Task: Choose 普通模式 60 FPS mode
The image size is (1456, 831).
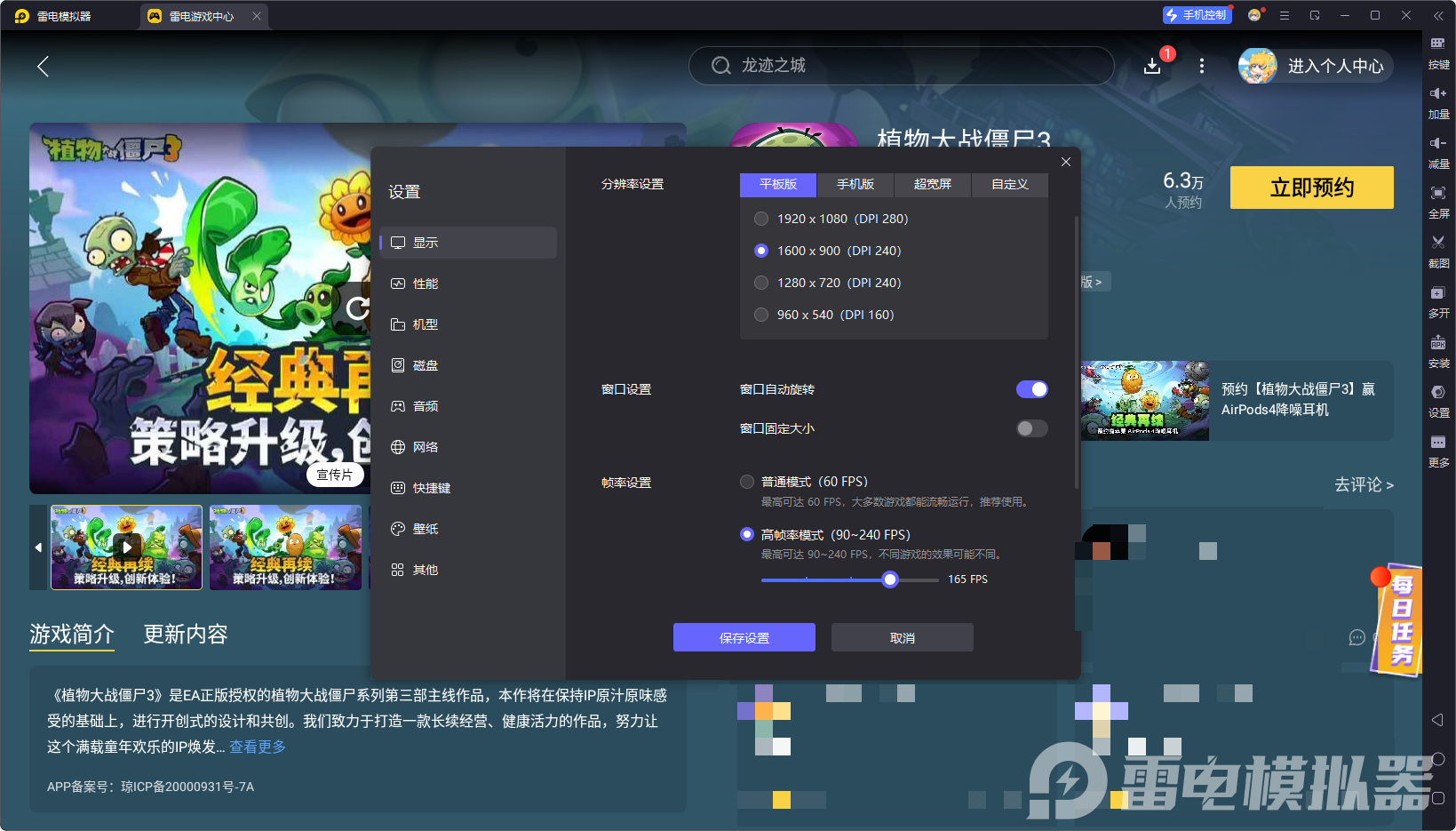Action: point(747,481)
